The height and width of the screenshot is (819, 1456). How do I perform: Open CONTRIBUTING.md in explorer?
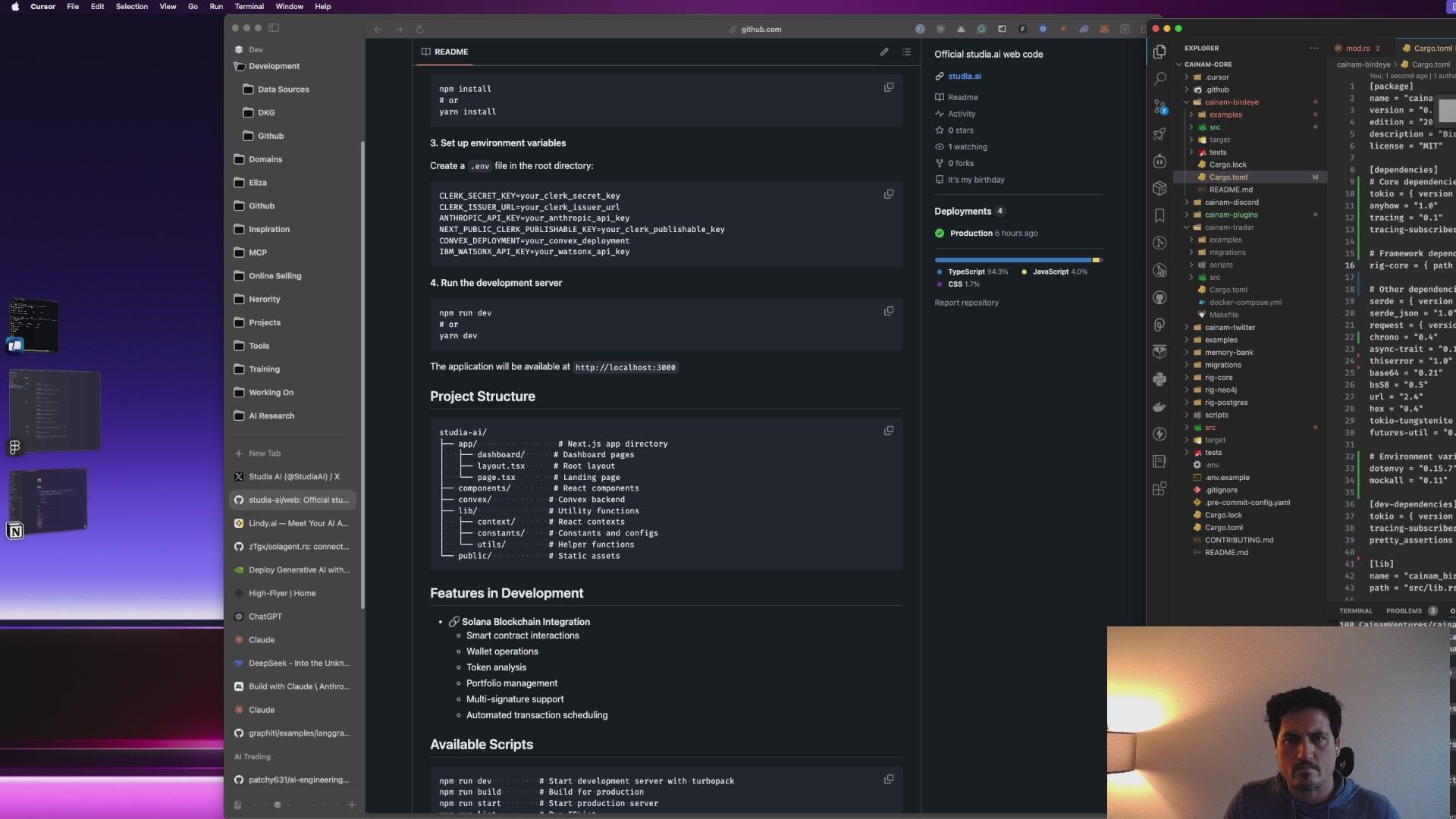[x=1238, y=540]
